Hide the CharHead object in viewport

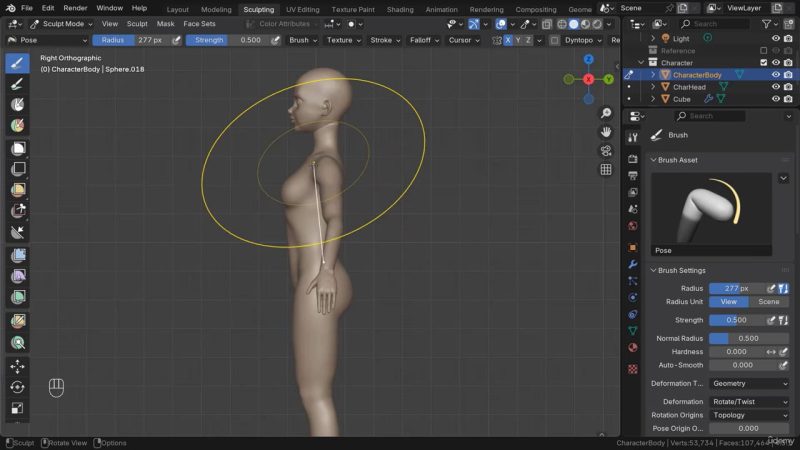coord(775,87)
